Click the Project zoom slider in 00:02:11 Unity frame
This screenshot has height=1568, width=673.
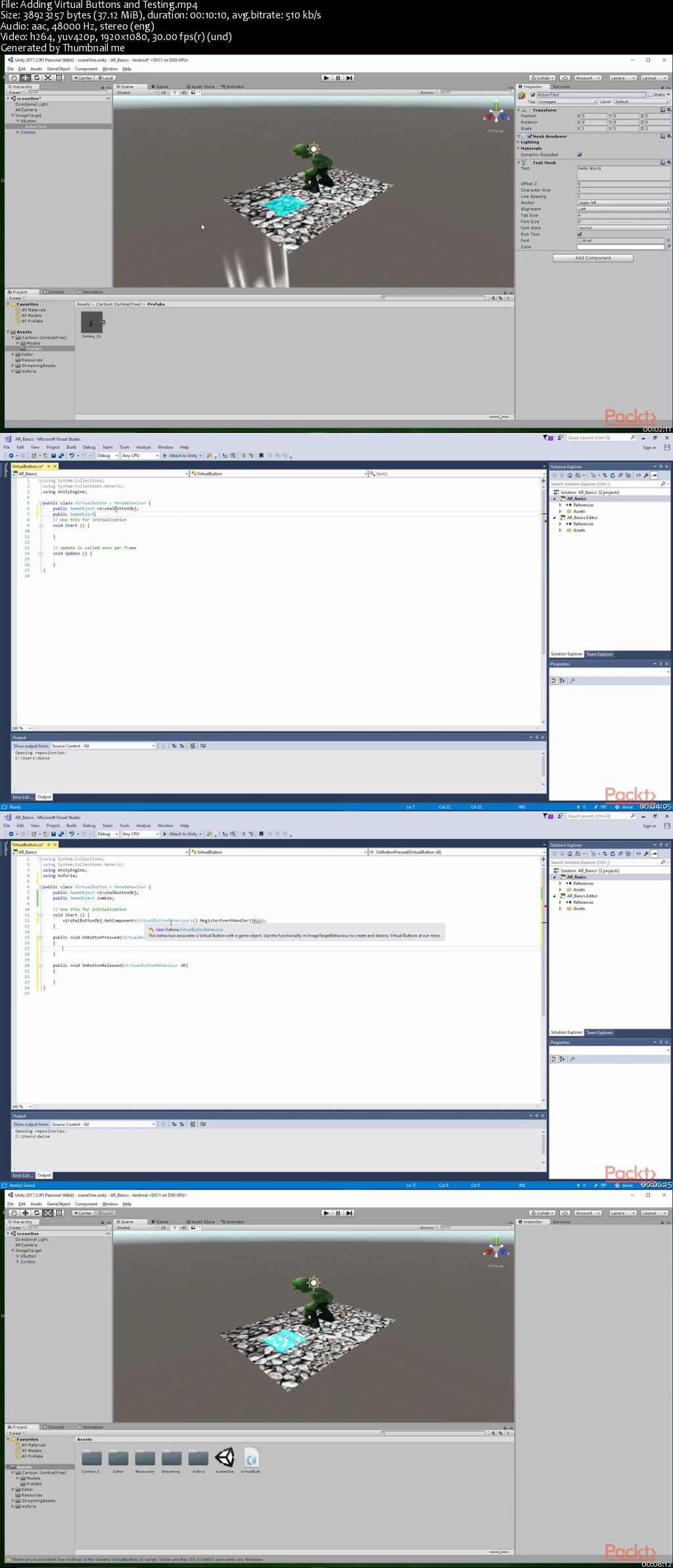point(500,417)
